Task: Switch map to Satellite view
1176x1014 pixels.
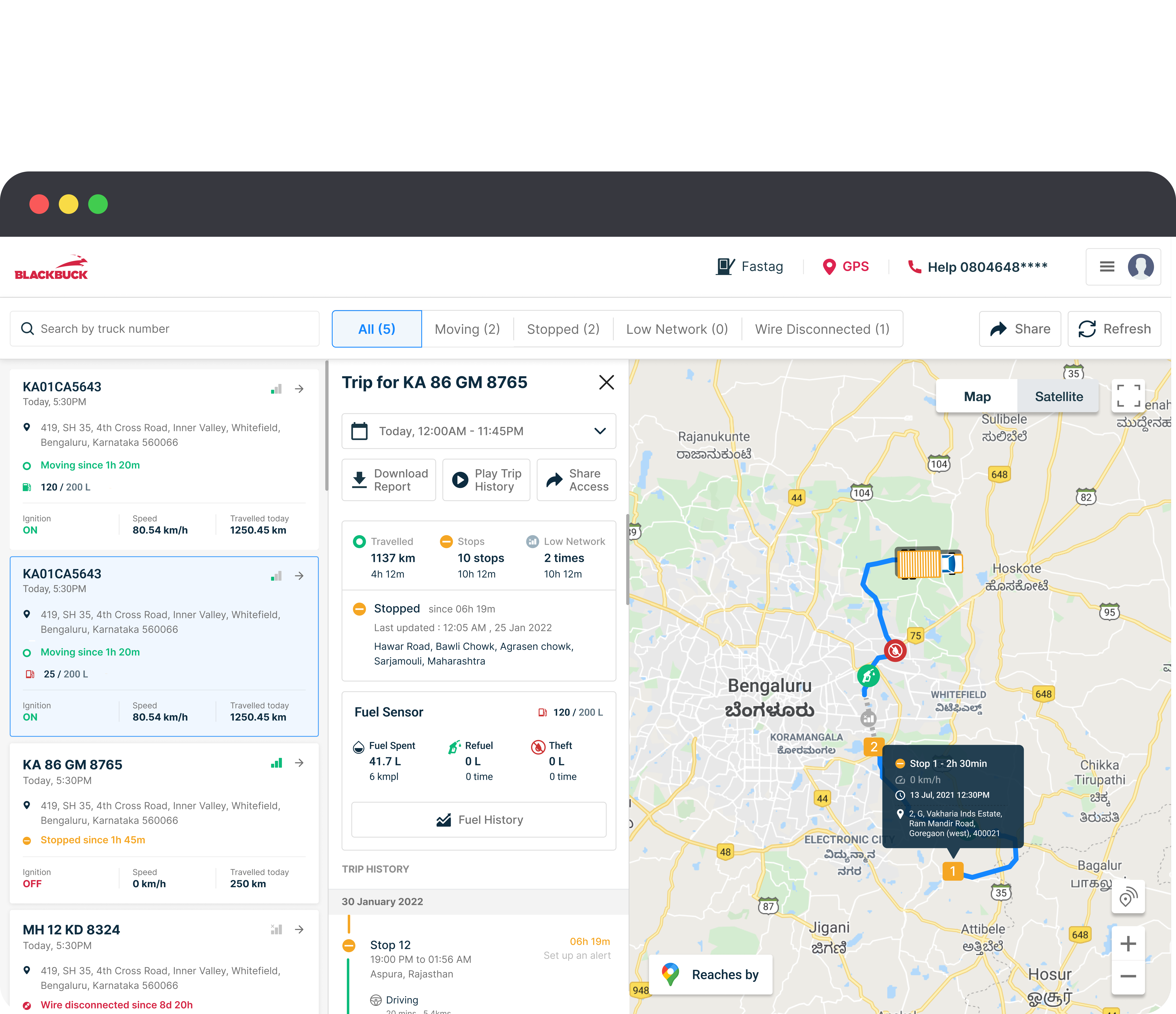Action: pyautogui.click(x=1059, y=396)
